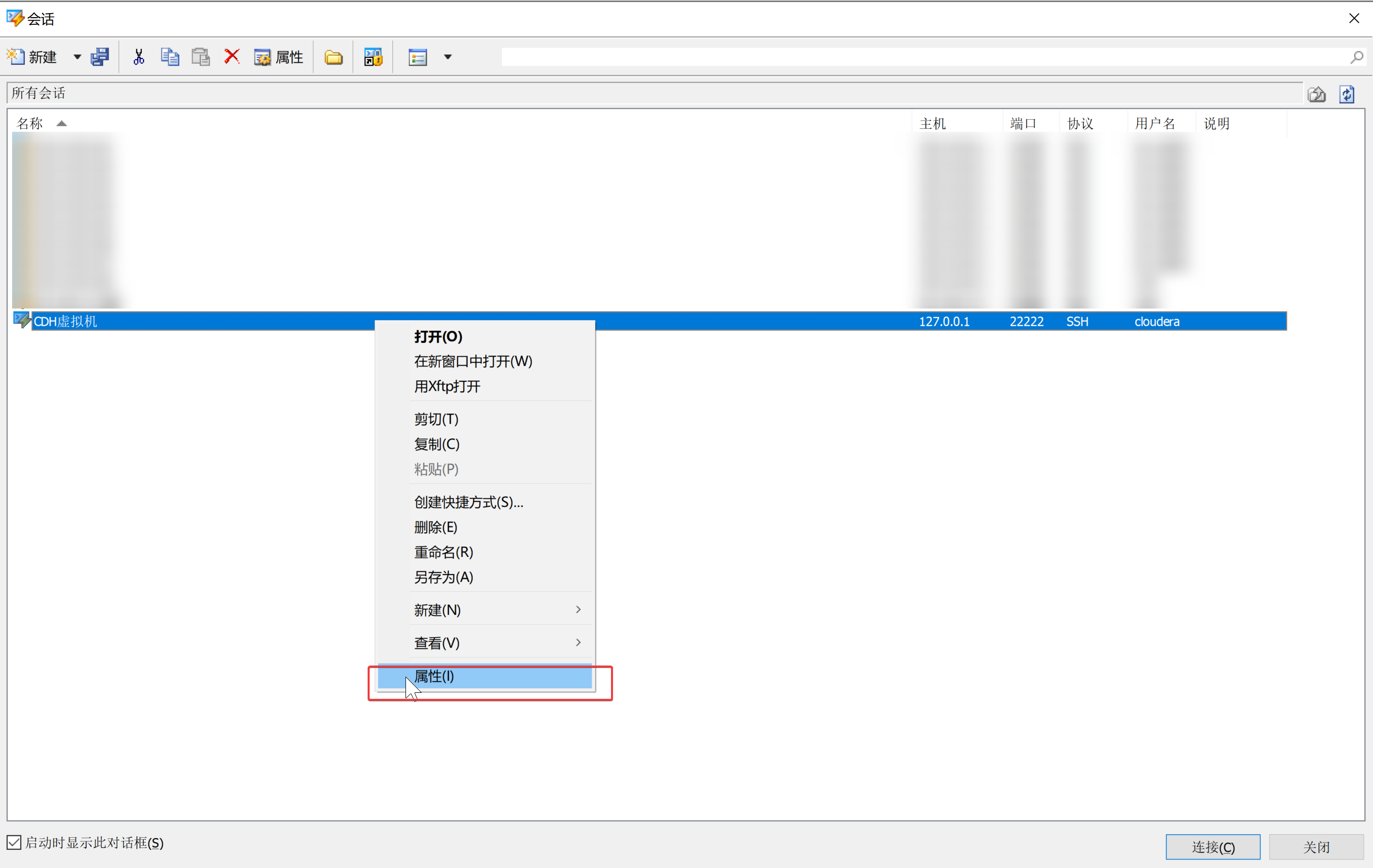Click the view mode list icon
Screen dimensions: 1373x868
(x=418, y=57)
